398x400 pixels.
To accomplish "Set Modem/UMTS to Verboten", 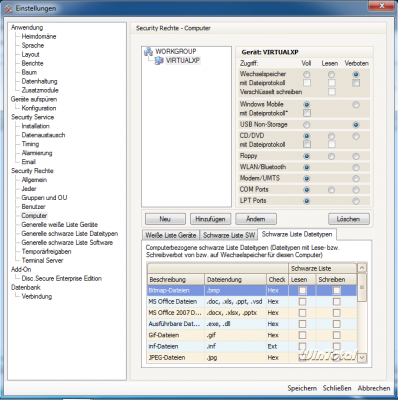I will click(x=356, y=179).
